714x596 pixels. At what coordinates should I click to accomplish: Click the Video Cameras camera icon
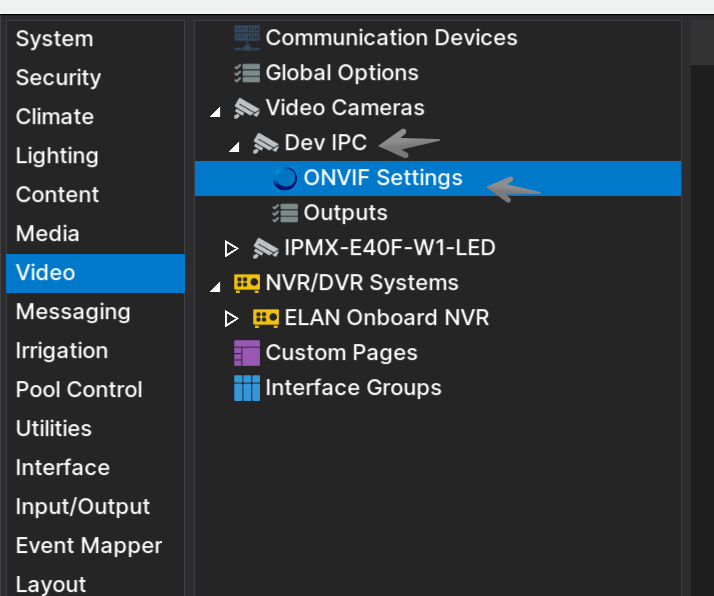(x=247, y=108)
